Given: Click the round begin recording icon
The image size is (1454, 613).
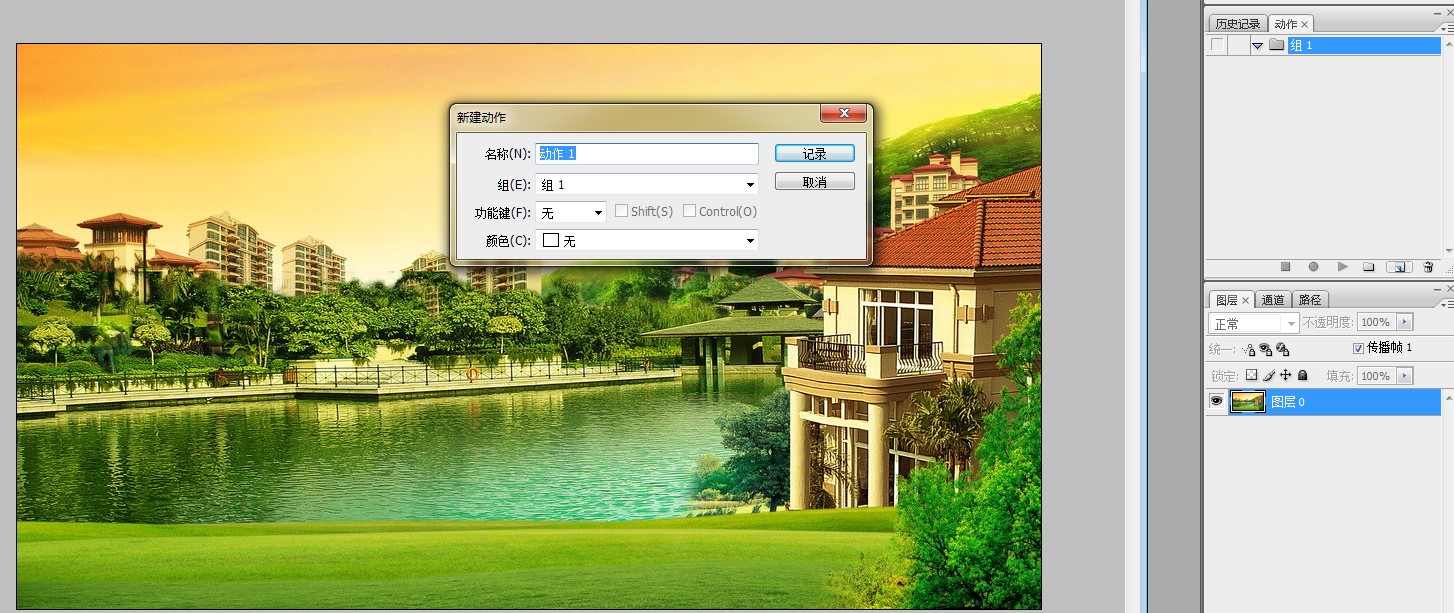Looking at the screenshot, I should pyautogui.click(x=1313, y=267).
